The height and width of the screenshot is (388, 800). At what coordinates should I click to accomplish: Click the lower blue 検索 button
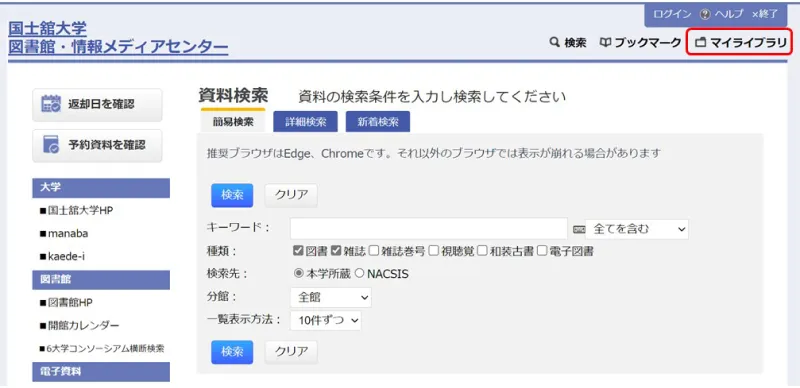(x=232, y=352)
